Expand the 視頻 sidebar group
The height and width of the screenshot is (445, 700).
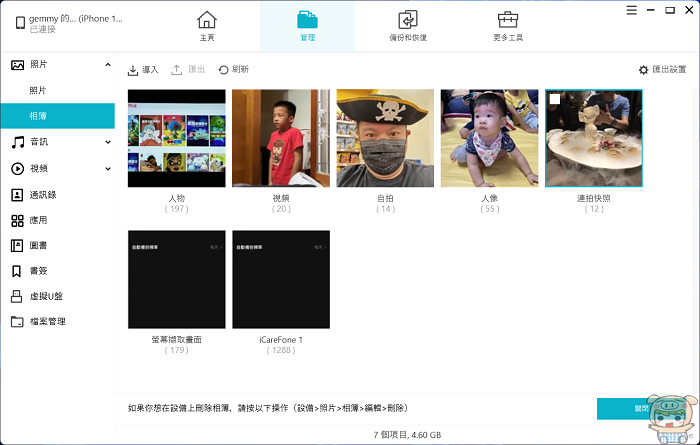(108, 169)
